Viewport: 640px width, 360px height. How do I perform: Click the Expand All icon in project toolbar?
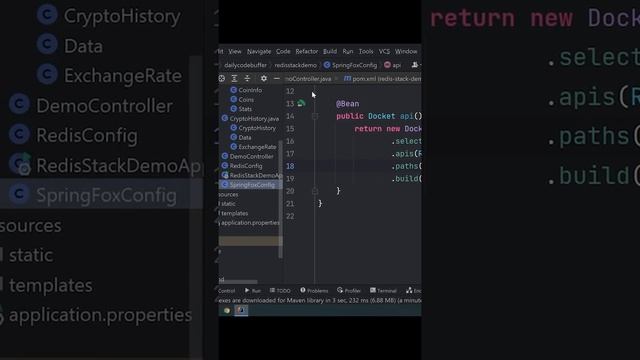click(x=234, y=78)
